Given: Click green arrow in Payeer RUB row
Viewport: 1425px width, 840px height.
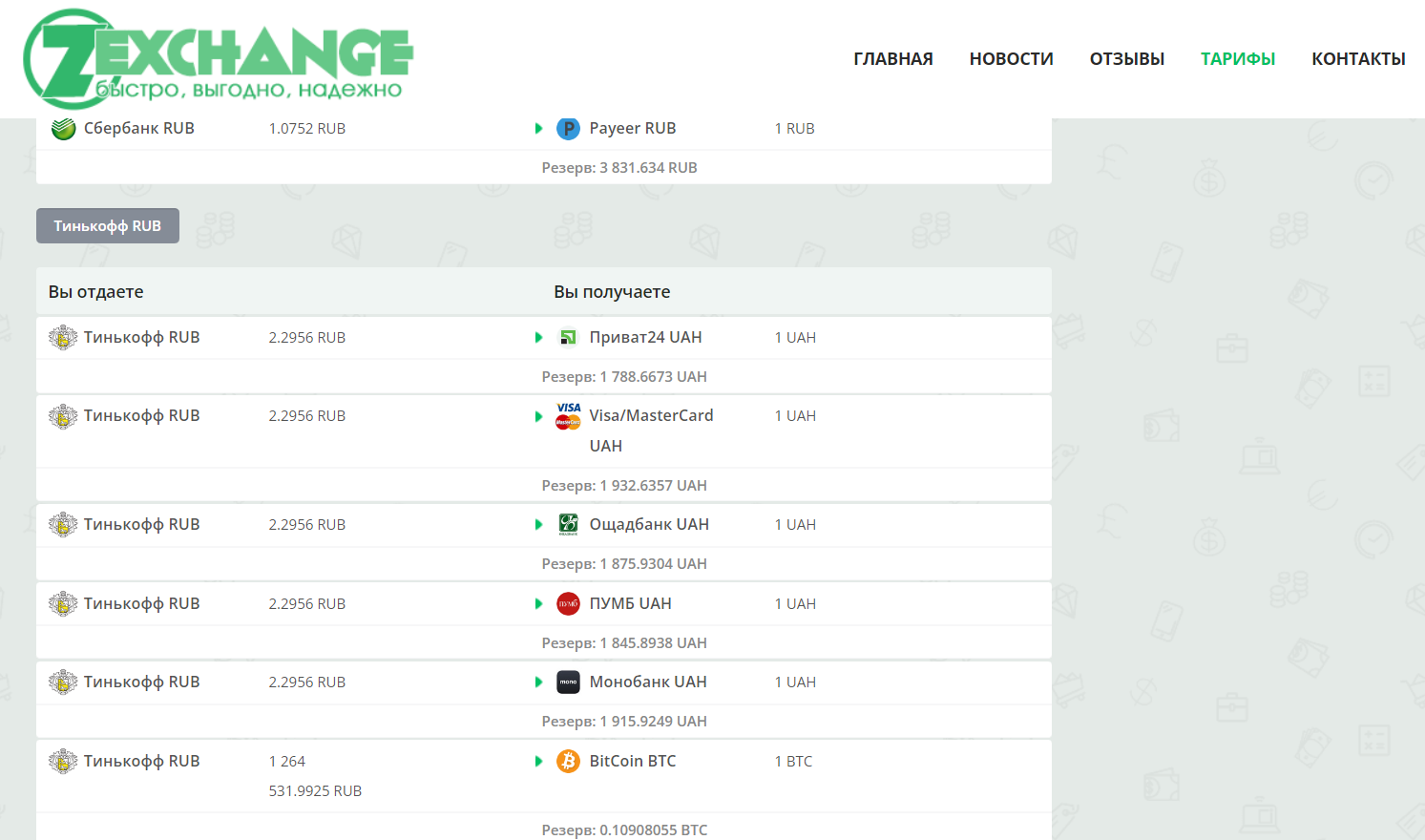Looking at the screenshot, I should tap(538, 129).
